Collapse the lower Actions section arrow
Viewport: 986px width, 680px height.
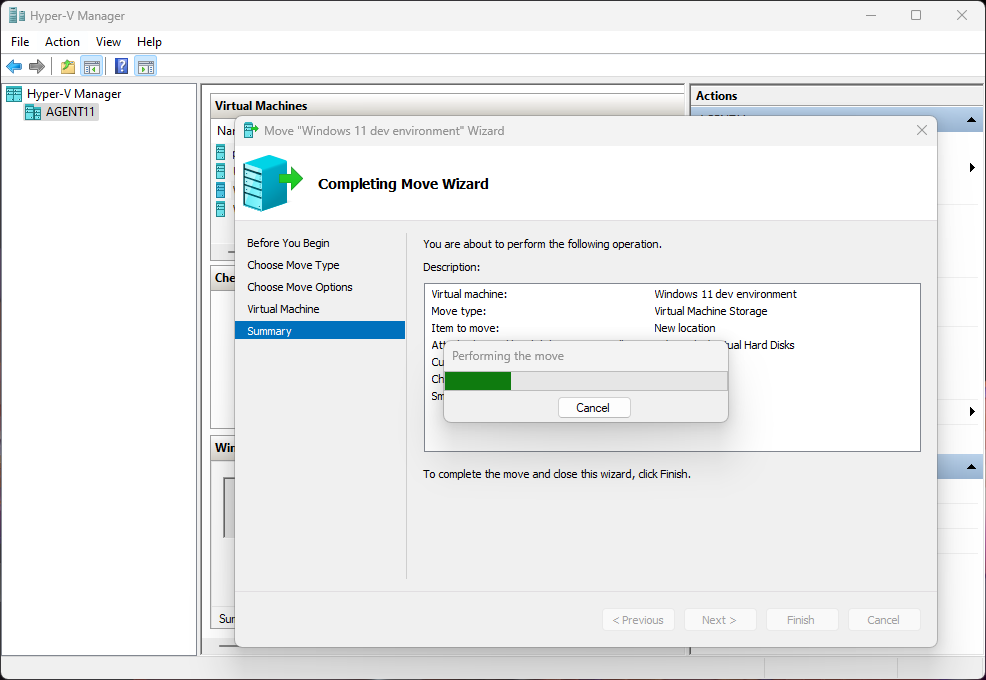coord(971,467)
